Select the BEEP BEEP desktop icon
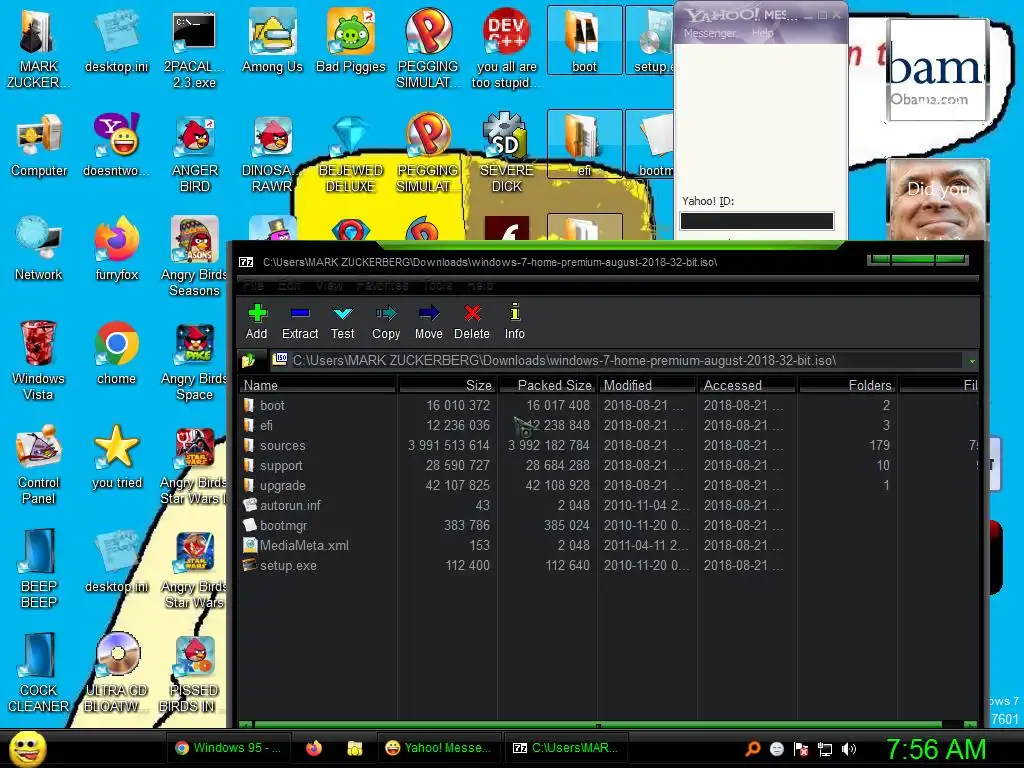 [x=39, y=568]
